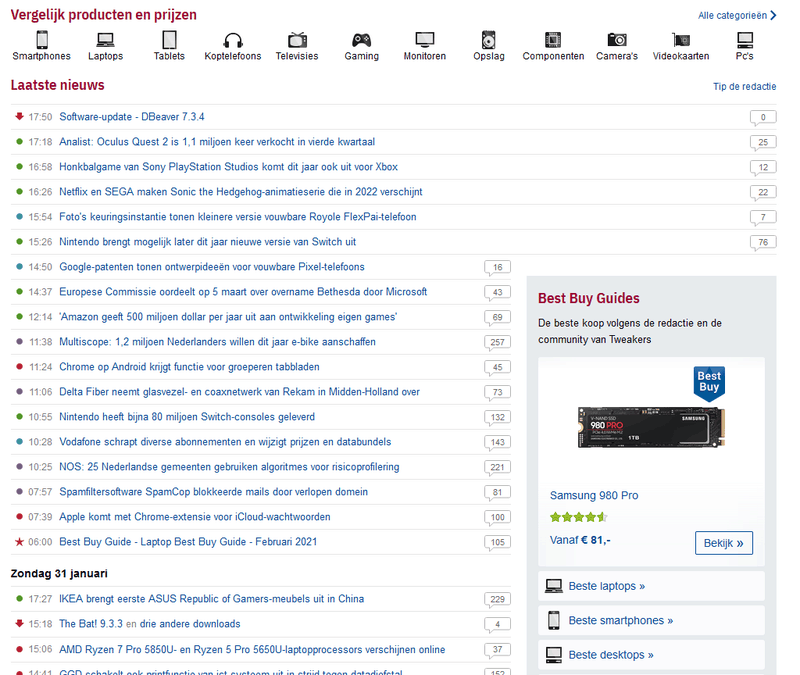Open Europese Commissie Bethesda overname article
Viewport: 800px width, 675px height.
pos(243,292)
